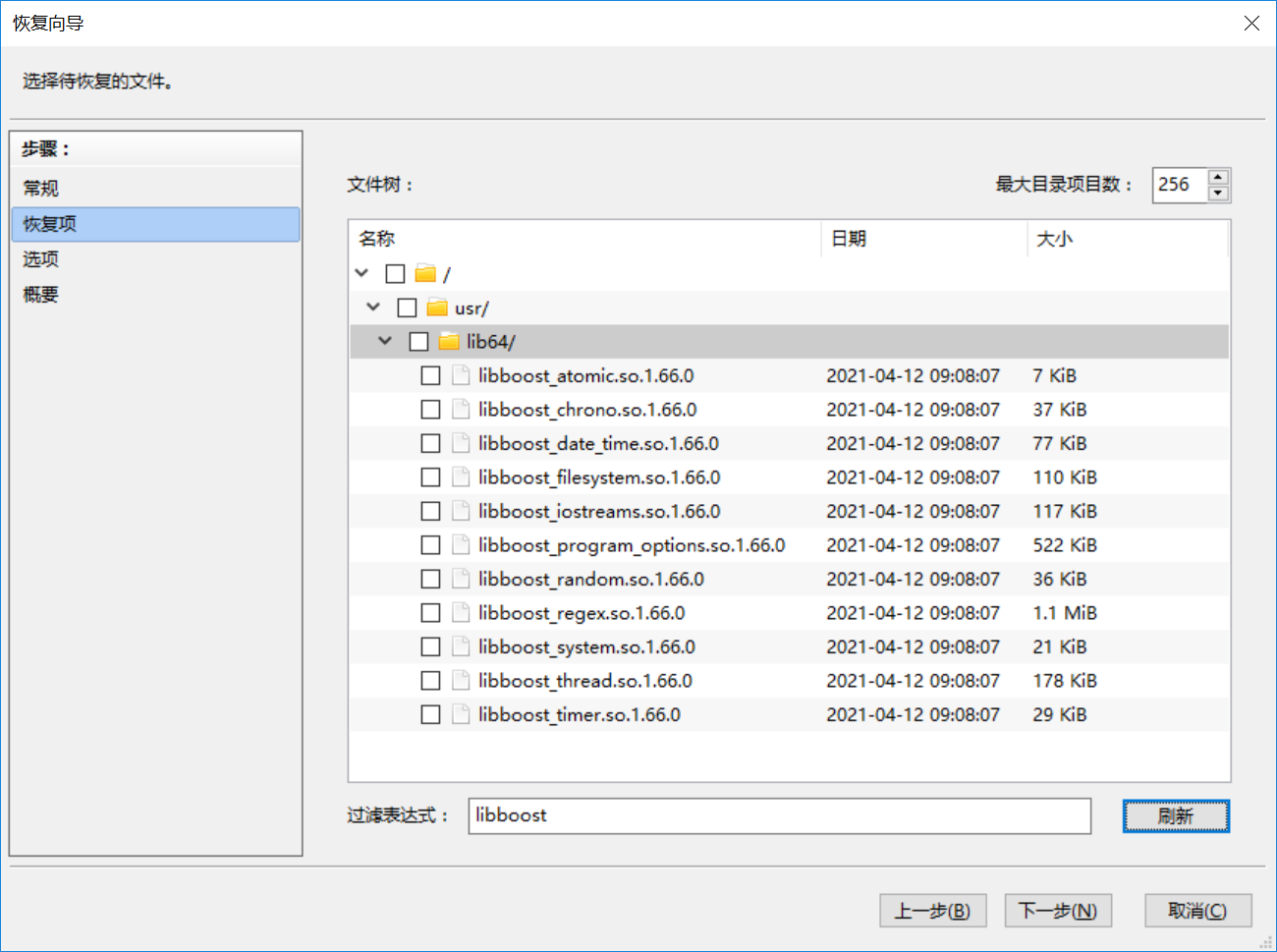
Task: Open the 概要 step in sidebar
Action: pos(41,295)
